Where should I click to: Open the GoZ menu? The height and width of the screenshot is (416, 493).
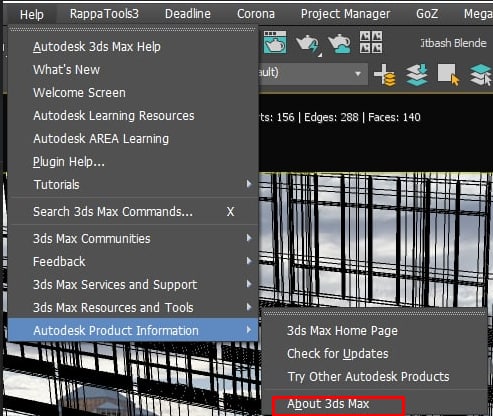coord(427,14)
